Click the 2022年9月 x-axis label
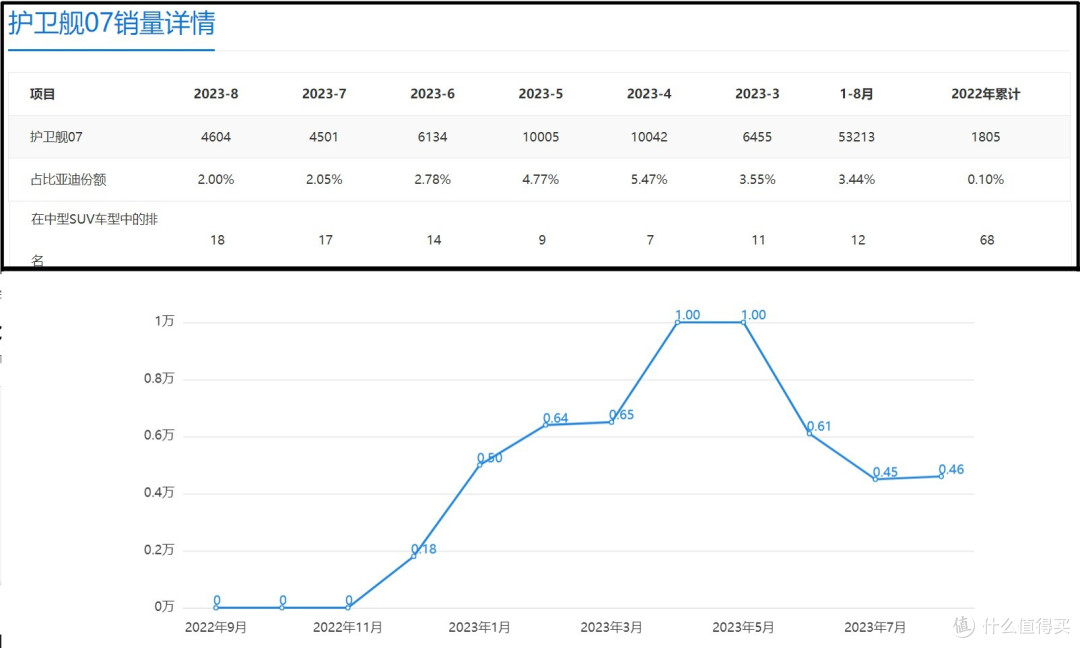The height and width of the screenshot is (648, 1080). (216, 627)
